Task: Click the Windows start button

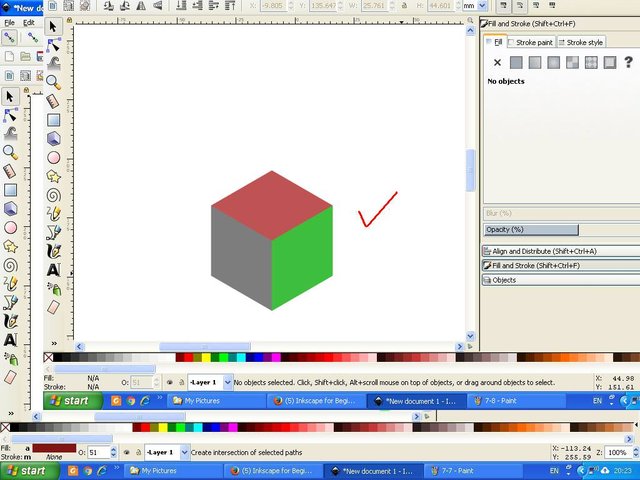Action: [x=68, y=400]
